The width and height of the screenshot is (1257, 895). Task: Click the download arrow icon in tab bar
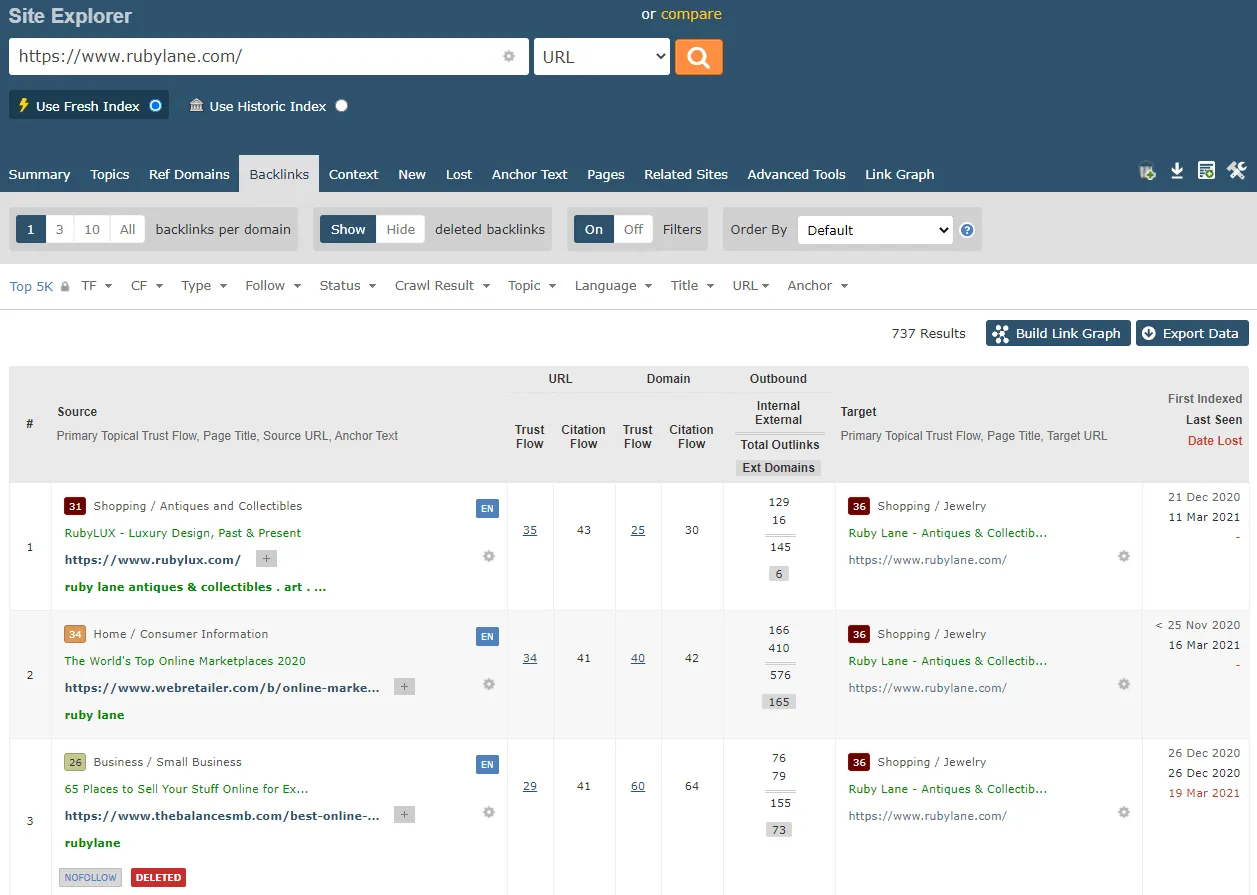click(1177, 172)
